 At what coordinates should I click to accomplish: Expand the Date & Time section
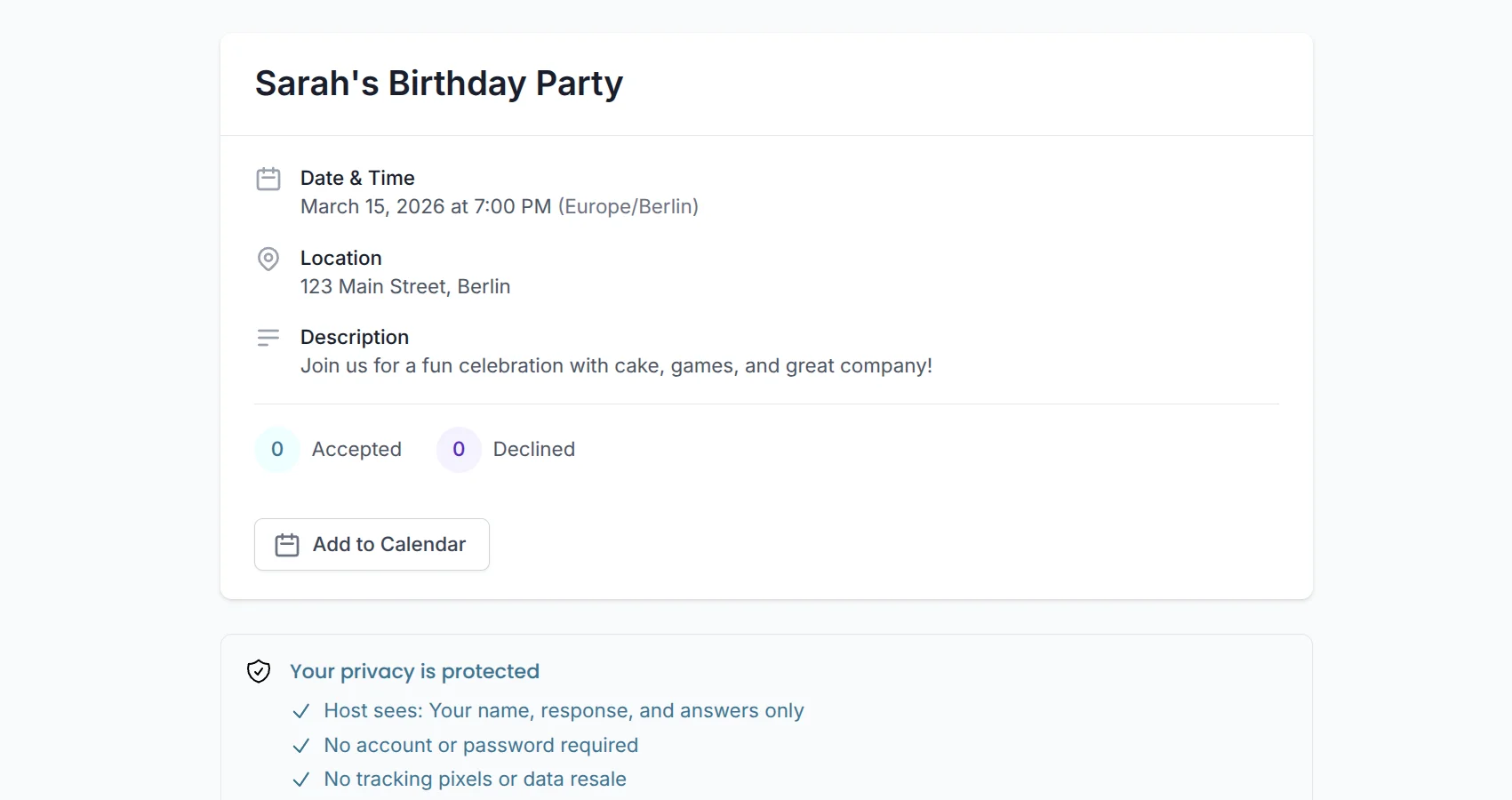point(358,178)
